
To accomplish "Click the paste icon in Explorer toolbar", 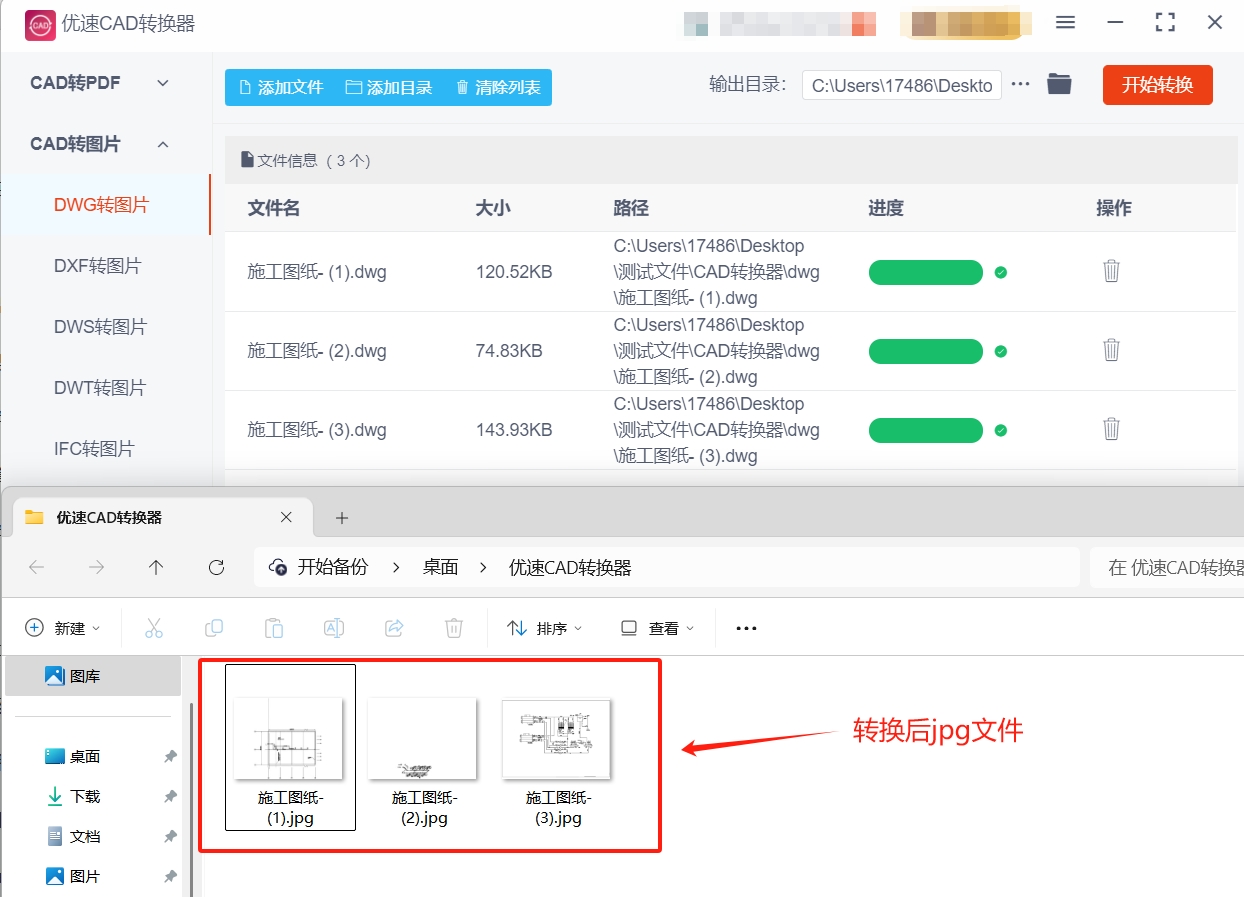I will tap(274, 627).
